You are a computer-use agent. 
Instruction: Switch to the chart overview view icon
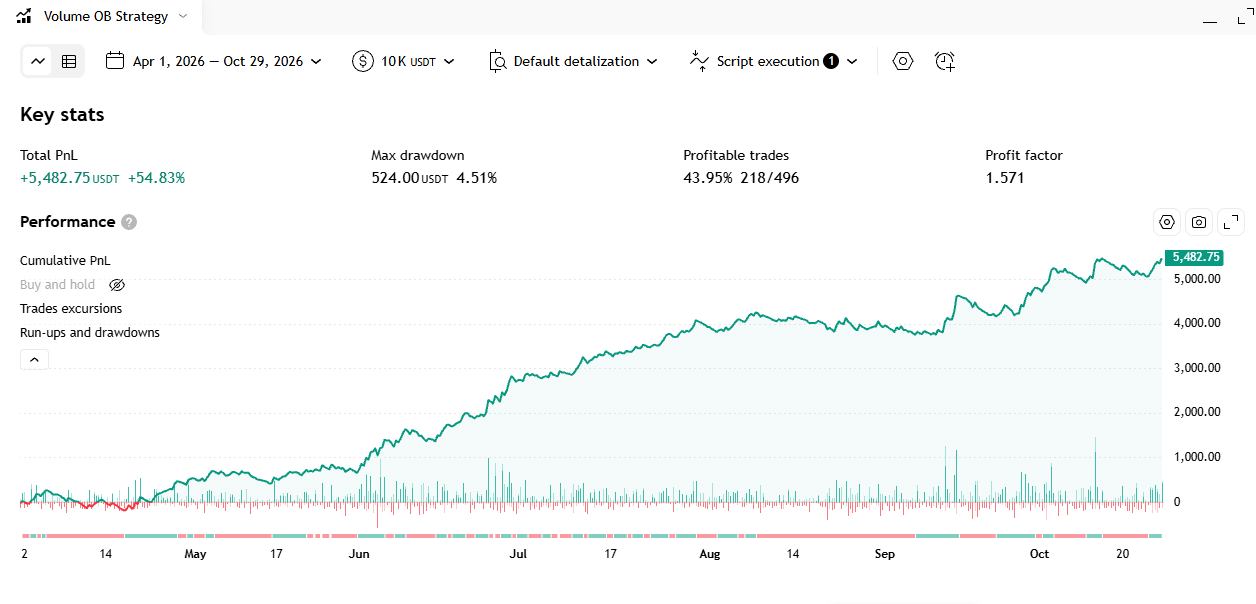(38, 61)
